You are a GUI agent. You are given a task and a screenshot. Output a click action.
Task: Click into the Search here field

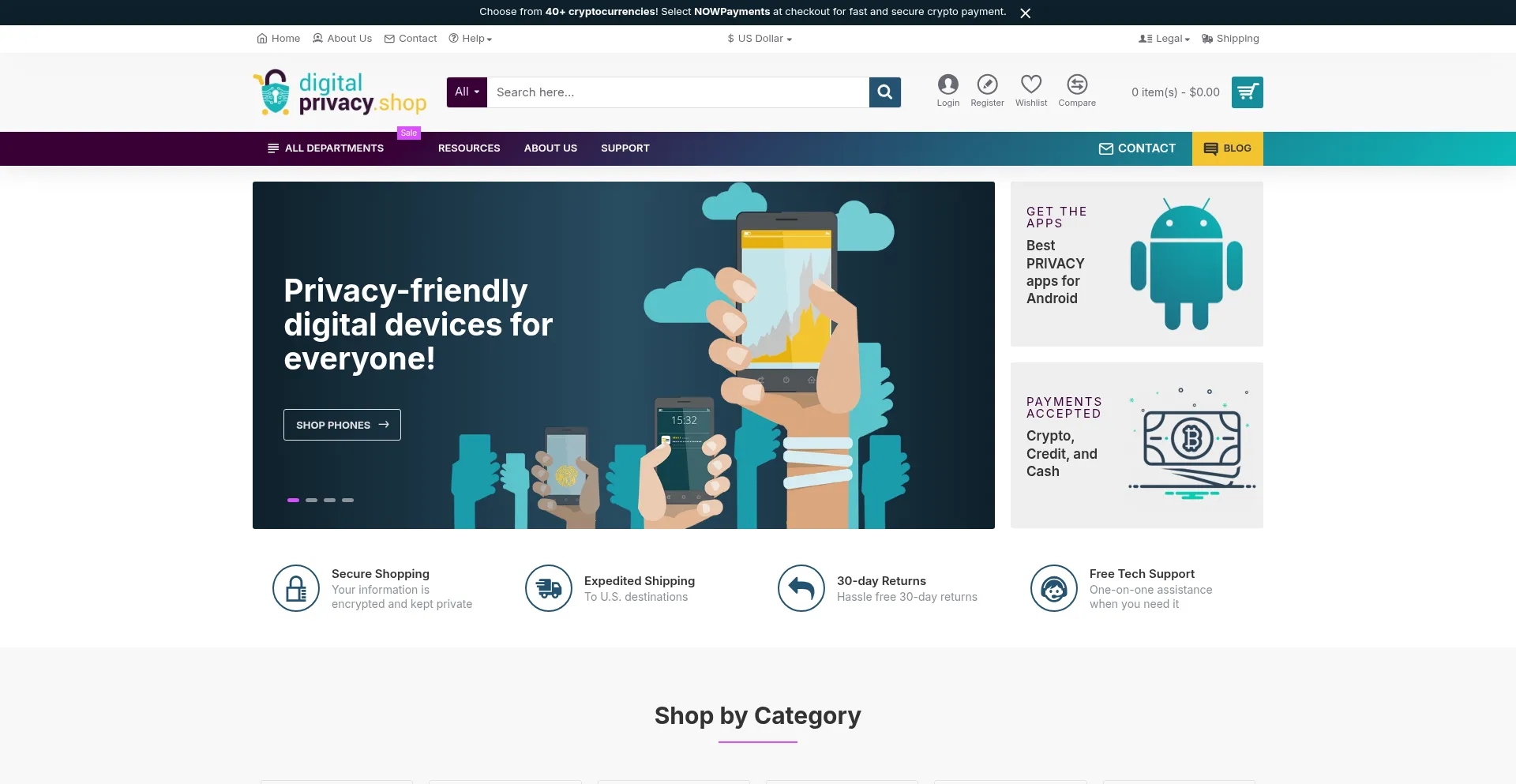point(677,92)
